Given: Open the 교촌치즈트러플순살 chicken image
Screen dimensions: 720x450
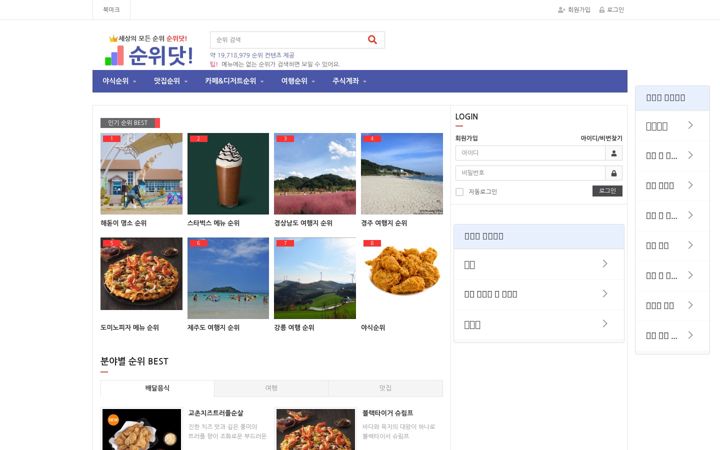Looking at the screenshot, I should pyautogui.click(x=141, y=430).
